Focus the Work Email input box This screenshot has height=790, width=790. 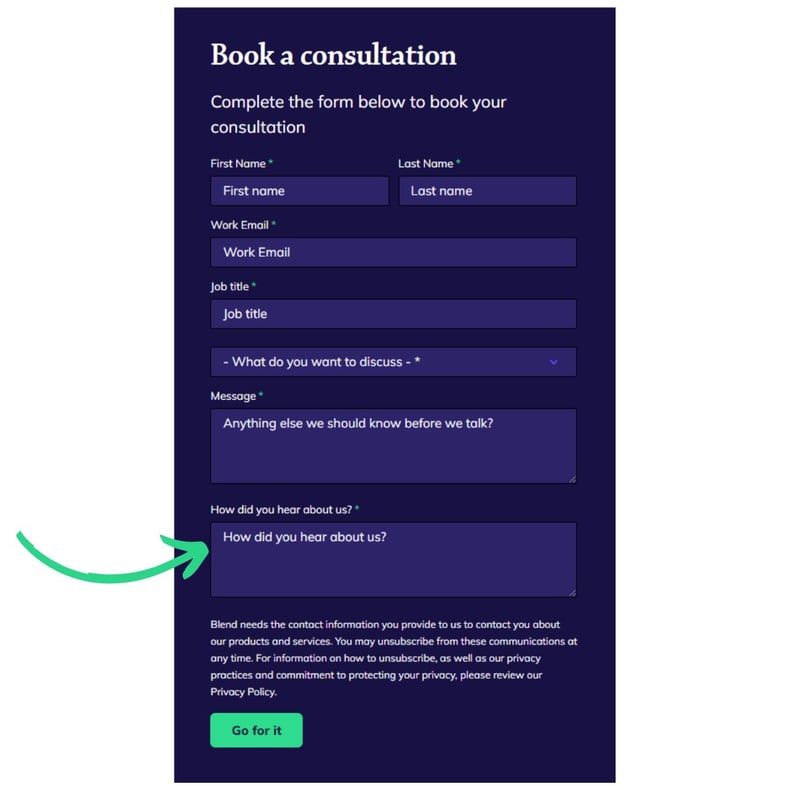pos(393,252)
